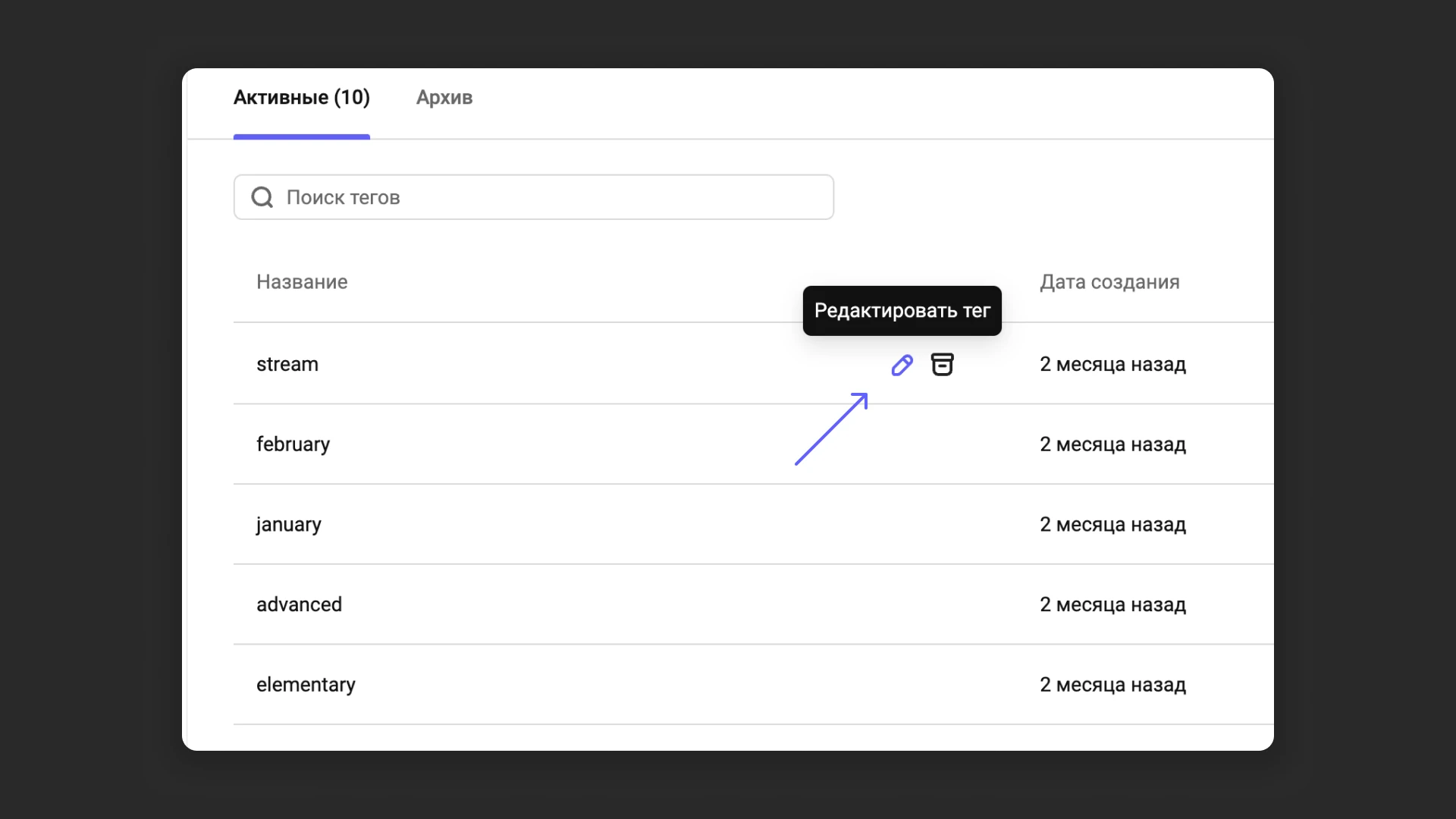Click the Редактировать тег tooltip
Viewport: 1456px width, 819px height.
902,310
